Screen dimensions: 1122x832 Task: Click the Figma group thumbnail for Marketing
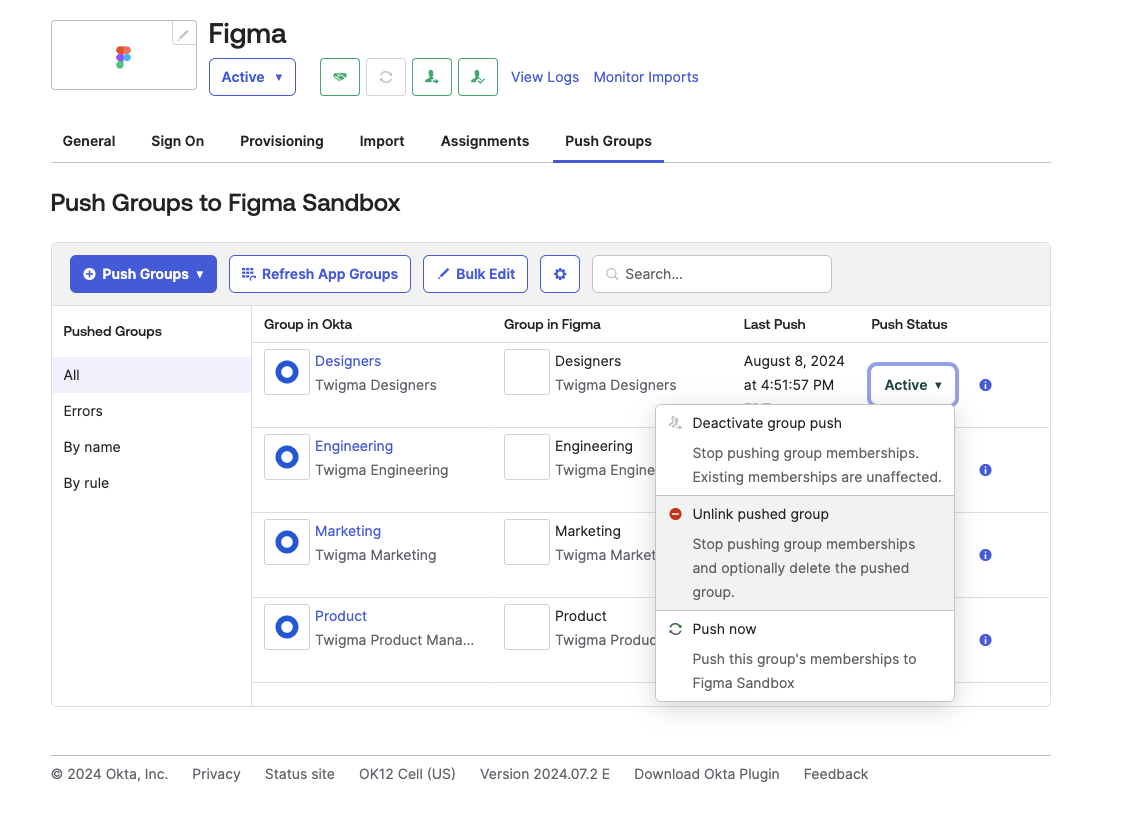click(x=527, y=542)
